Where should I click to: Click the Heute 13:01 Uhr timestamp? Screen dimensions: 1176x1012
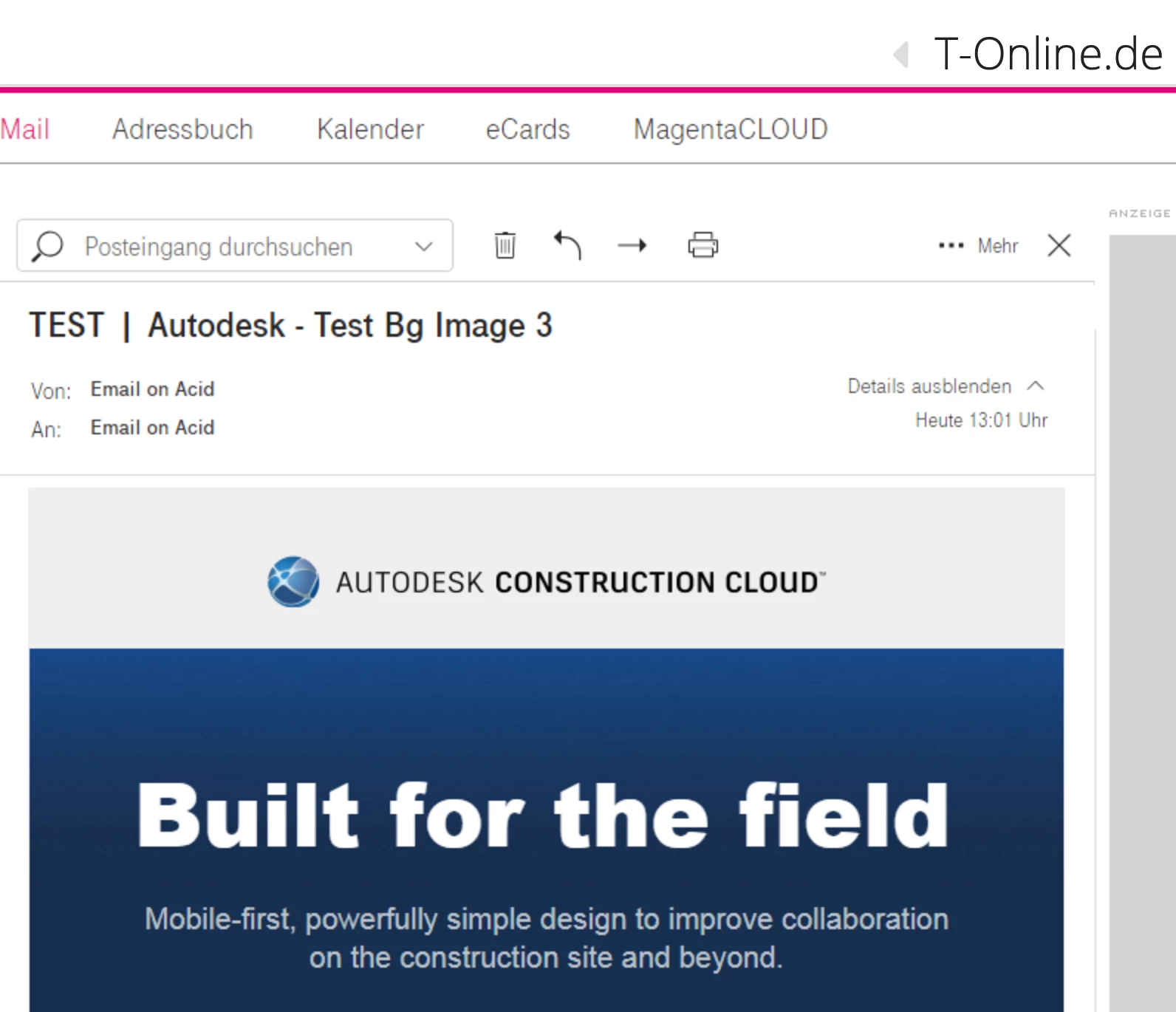coord(981,420)
